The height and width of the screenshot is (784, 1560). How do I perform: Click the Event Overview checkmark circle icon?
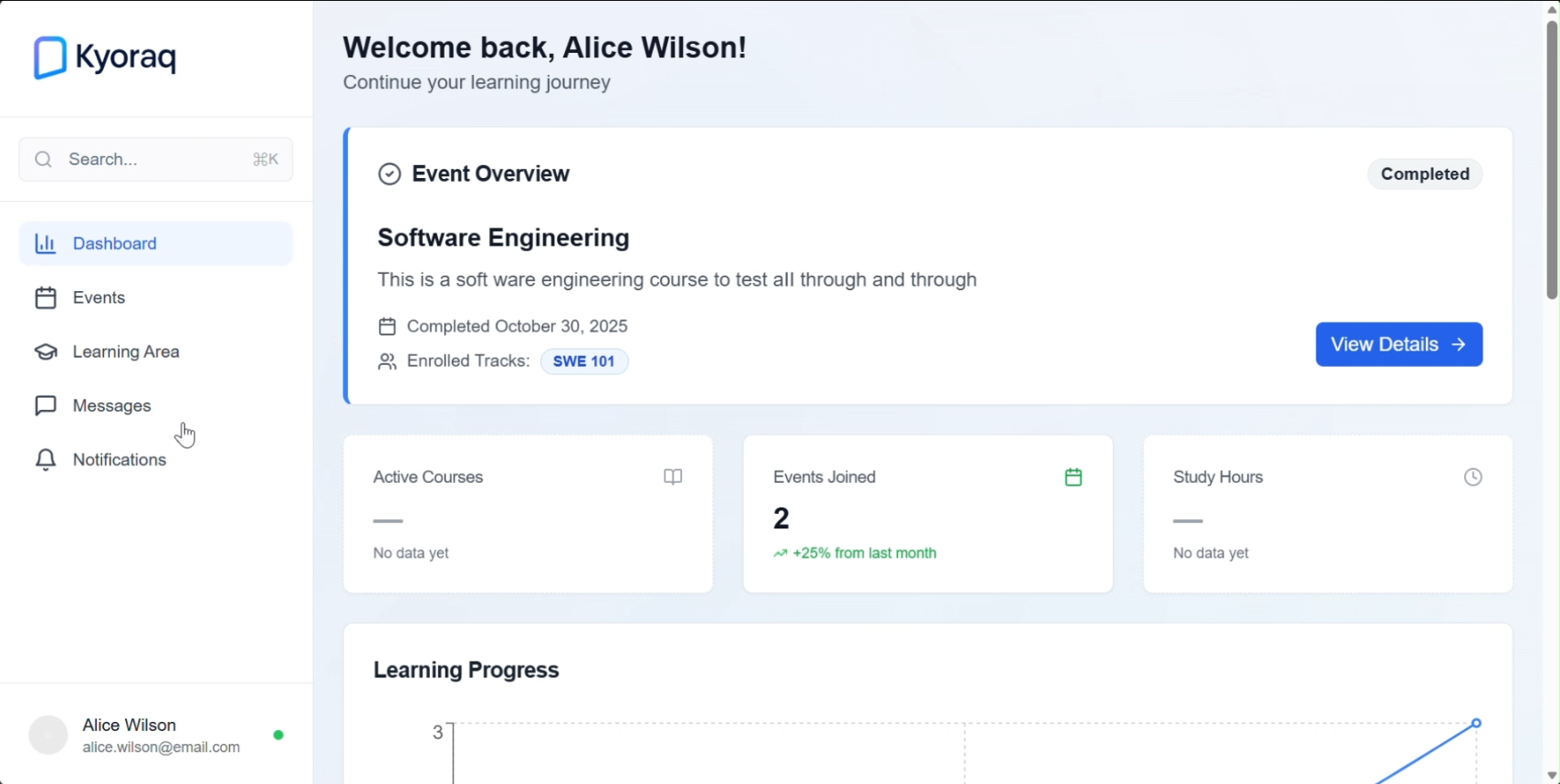[390, 174]
